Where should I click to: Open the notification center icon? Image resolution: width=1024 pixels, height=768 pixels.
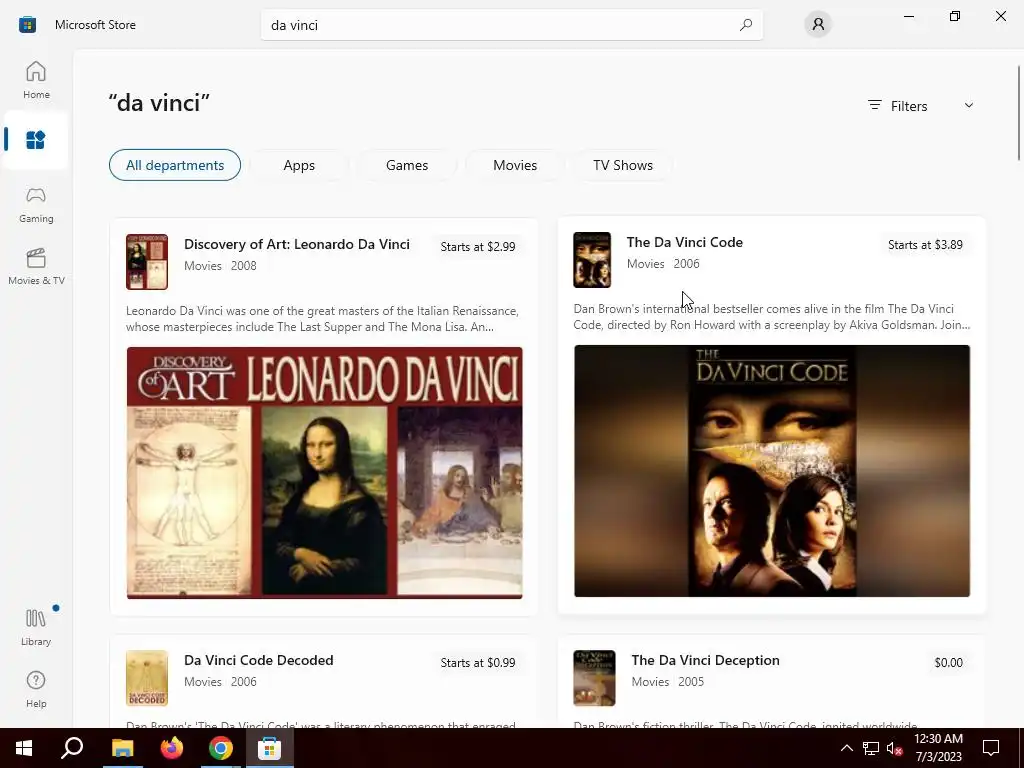pyautogui.click(x=991, y=748)
